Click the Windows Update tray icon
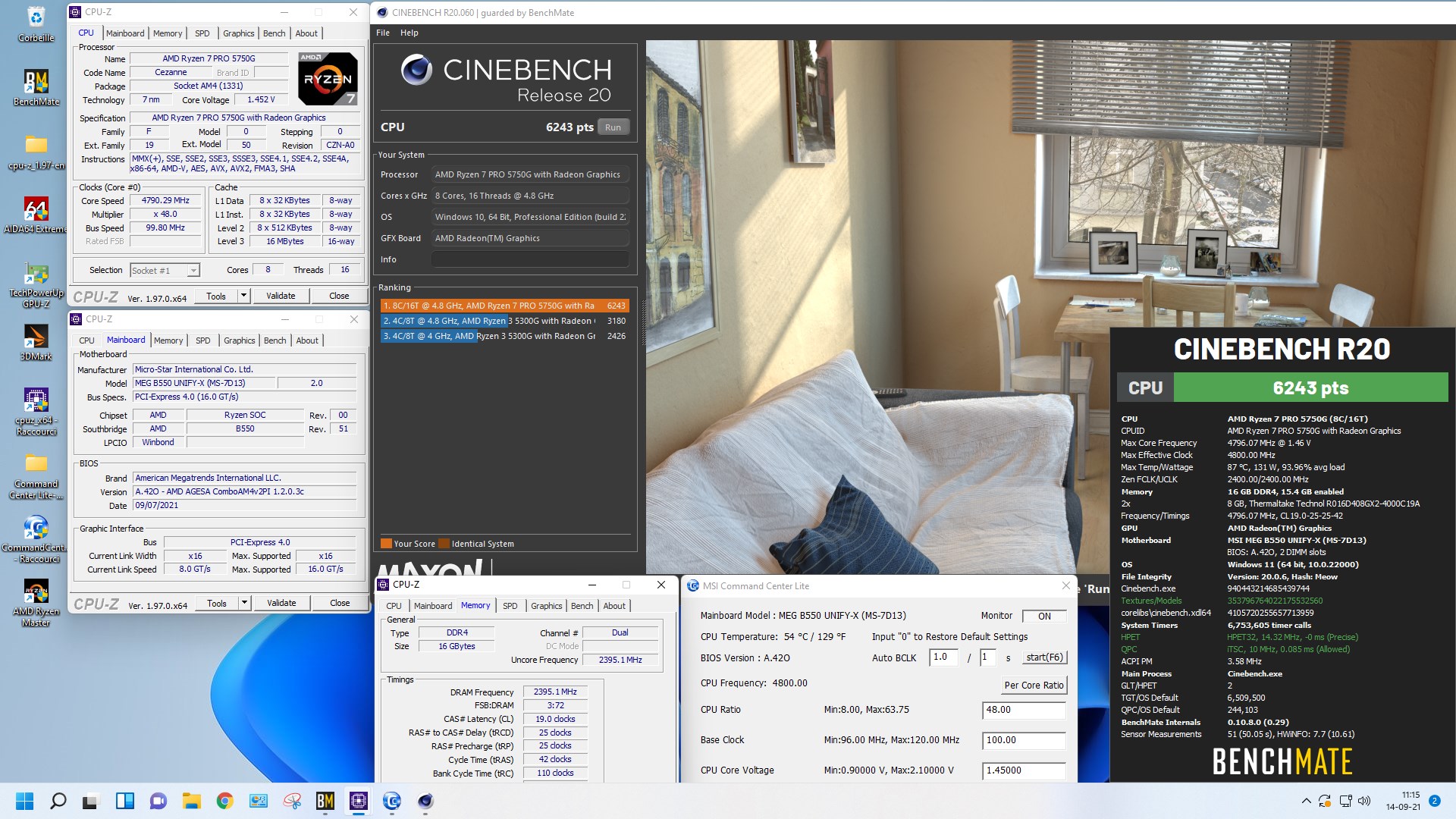The image size is (1456, 819). [1325, 801]
